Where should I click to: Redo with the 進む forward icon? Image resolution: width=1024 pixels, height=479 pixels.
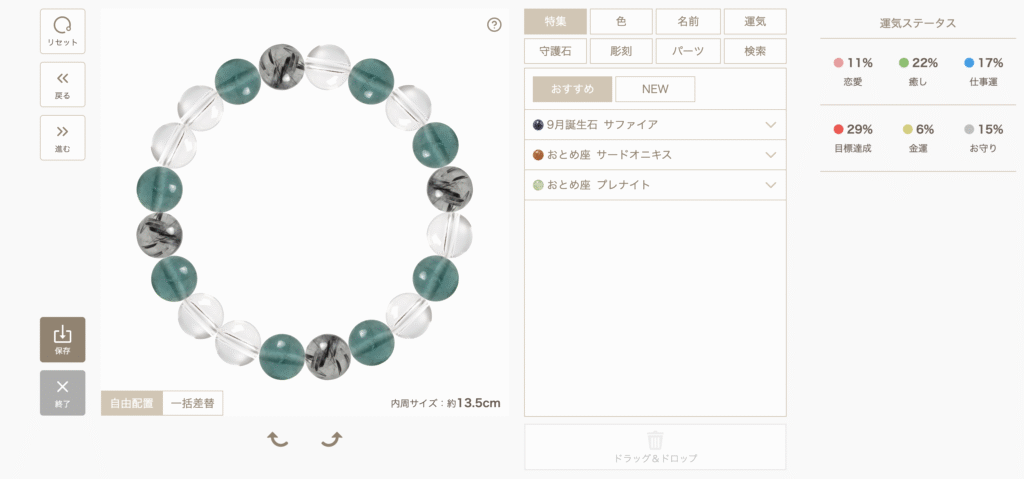pyautogui.click(x=63, y=138)
